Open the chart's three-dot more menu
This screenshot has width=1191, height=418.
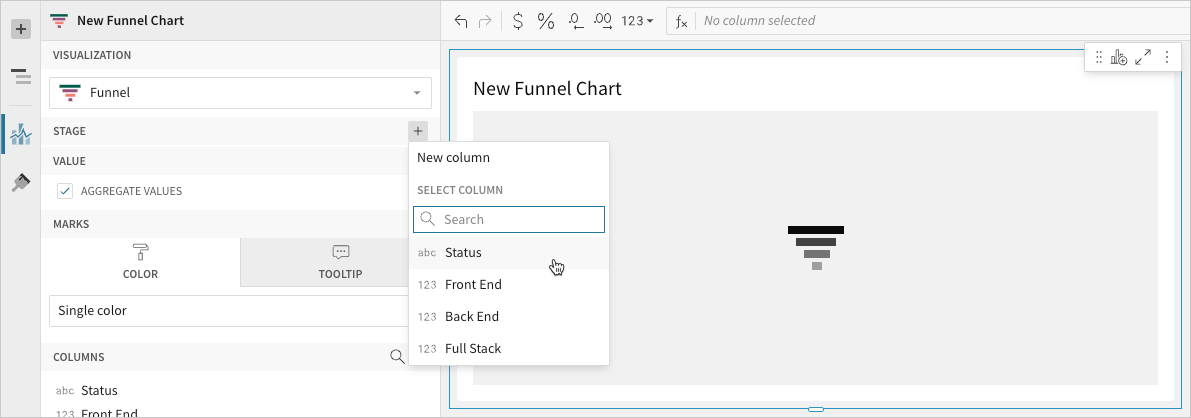1166,58
